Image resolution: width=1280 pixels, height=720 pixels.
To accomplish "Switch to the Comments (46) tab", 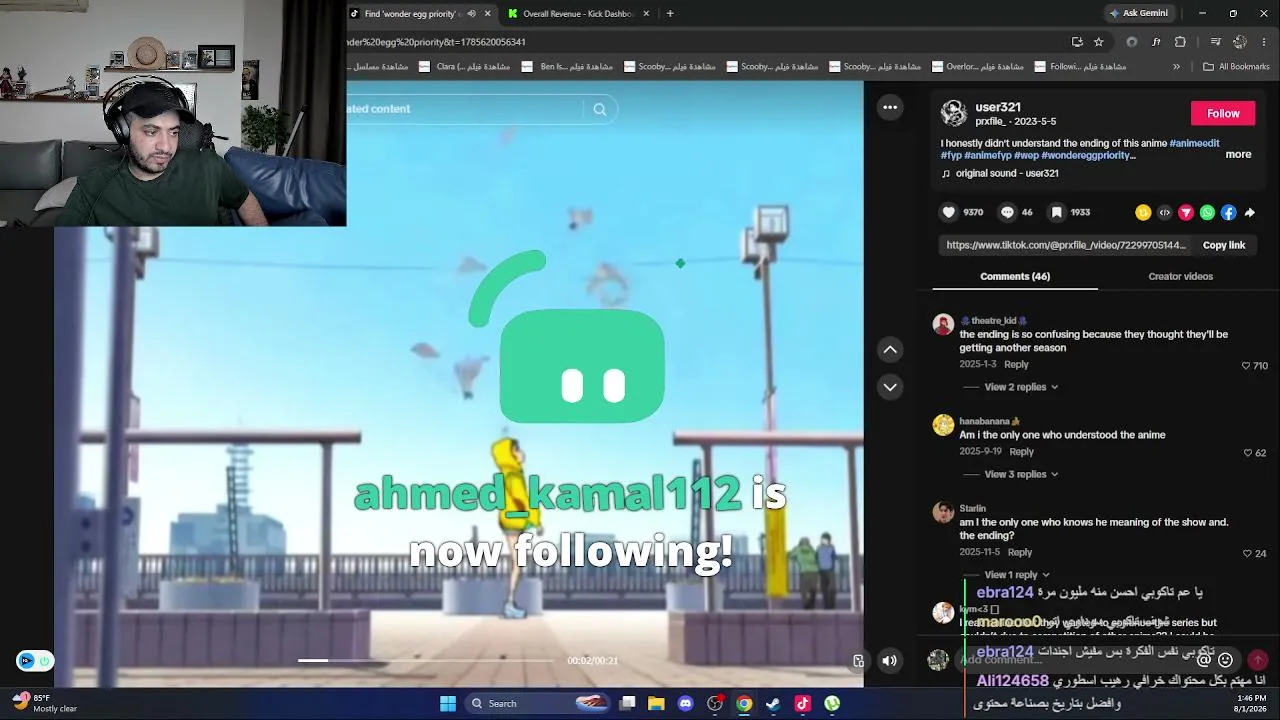I will (x=1015, y=276).
